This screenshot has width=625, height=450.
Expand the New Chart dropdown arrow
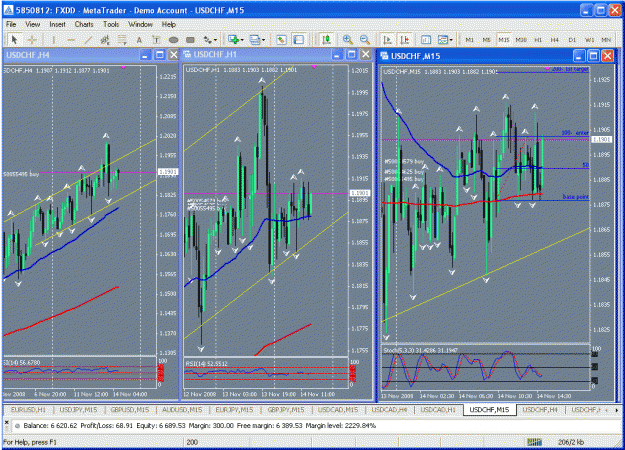pos(242,40)
